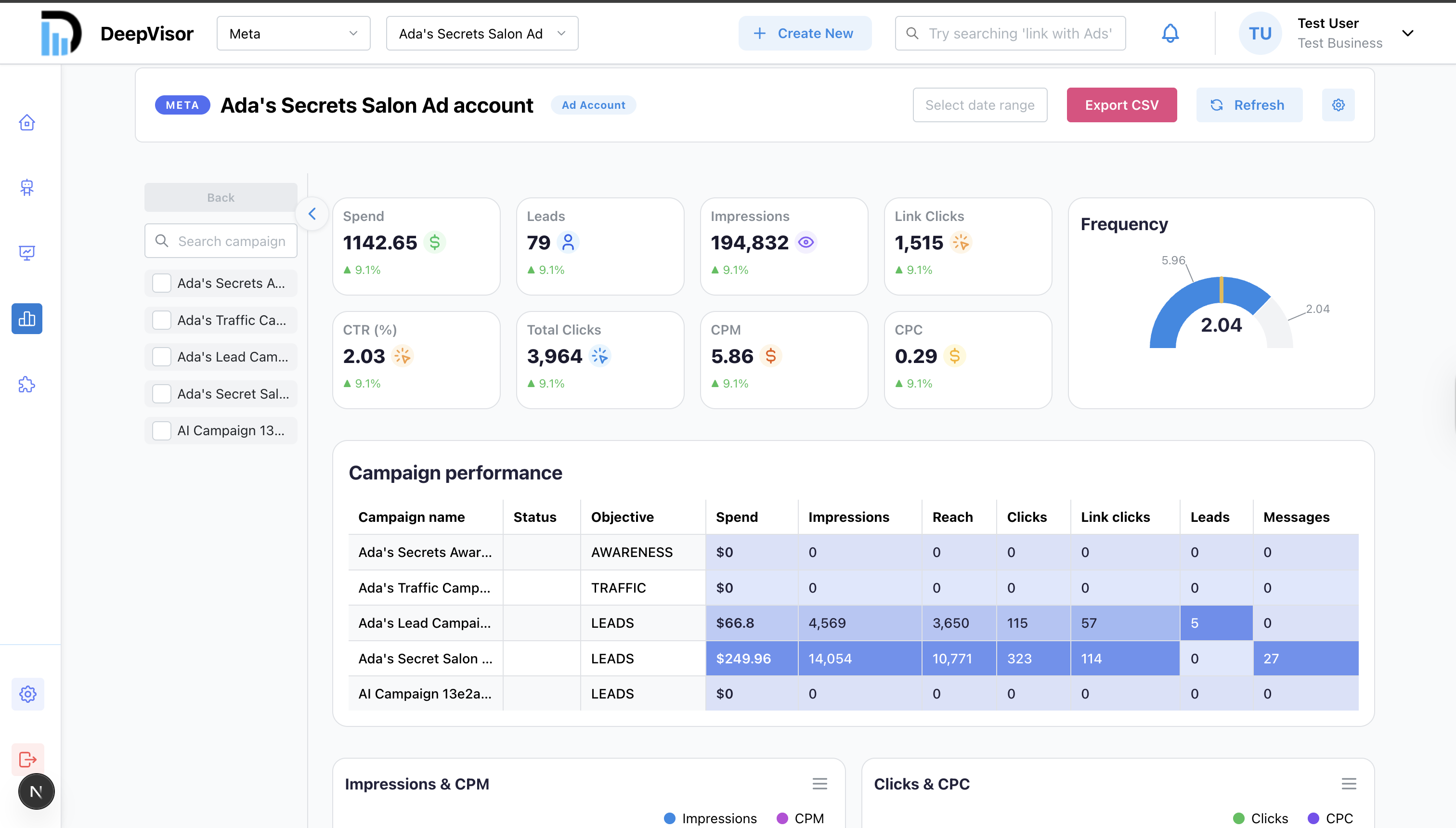Click the notification bell icon
This screenshot has width=1456, height=828.
click(x=1170, y=34)
